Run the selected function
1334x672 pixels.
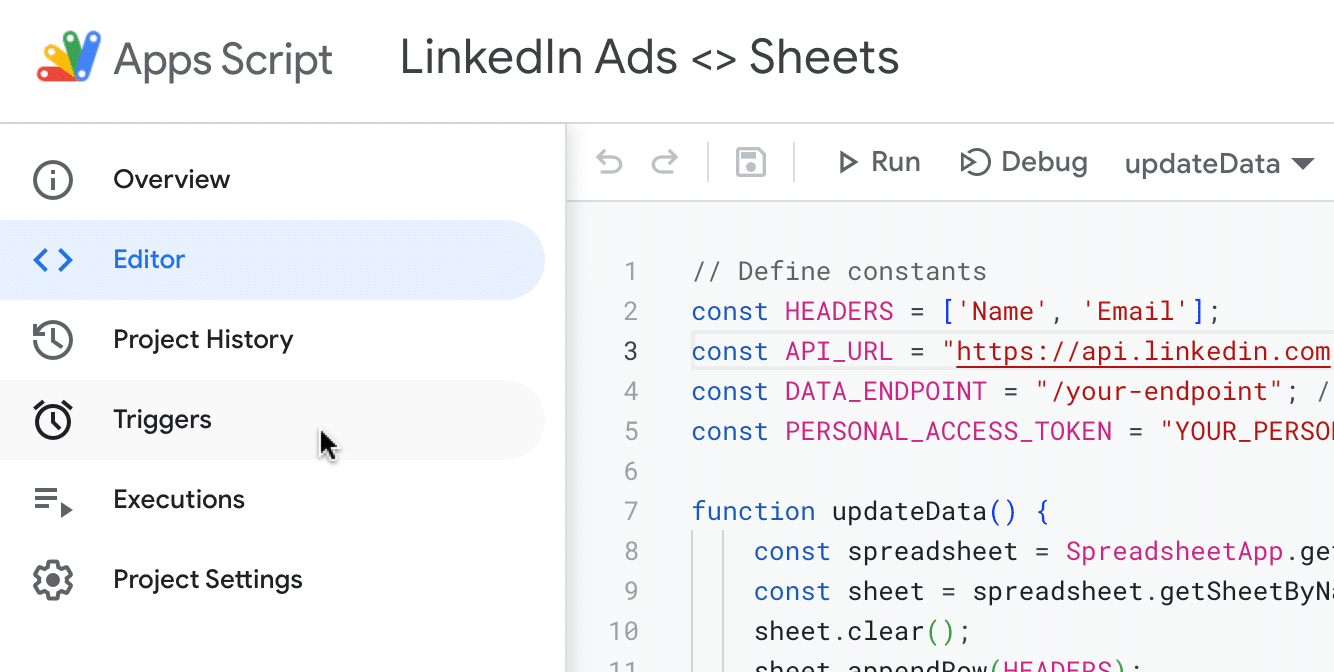(x=878, y=162)
